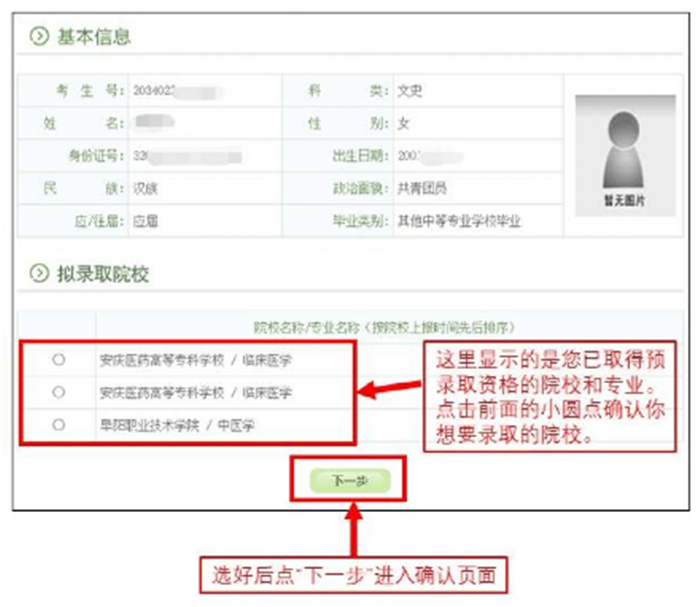Click the 阜阳职业技术学院 / 中医学 row text
The height and width of the screenshot is (607, 700).
click(x=177, y=425)
